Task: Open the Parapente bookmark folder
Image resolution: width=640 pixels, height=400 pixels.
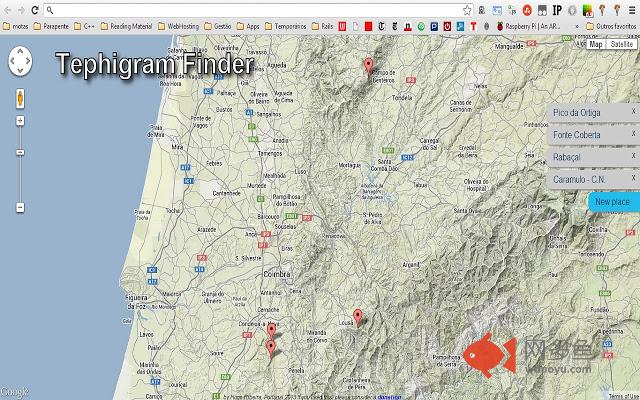Action: 51,27
